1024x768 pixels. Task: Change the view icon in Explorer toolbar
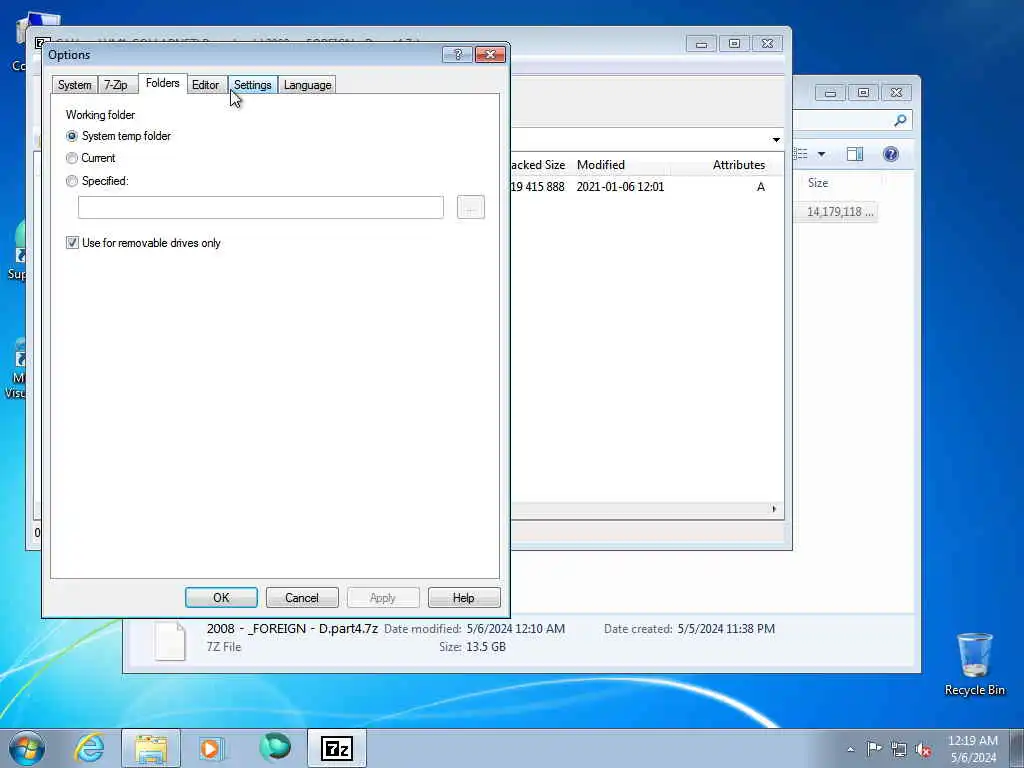click(x=801, y=154)
